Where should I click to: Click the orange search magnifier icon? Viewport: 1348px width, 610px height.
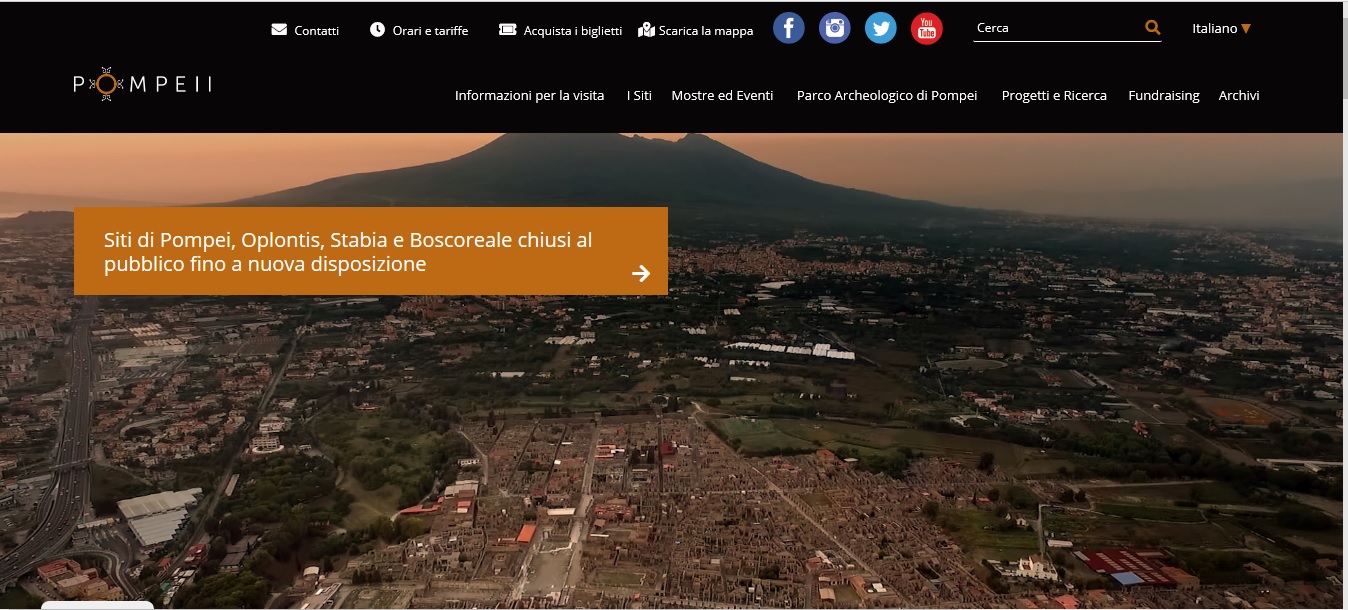[x=1152, y=28]
